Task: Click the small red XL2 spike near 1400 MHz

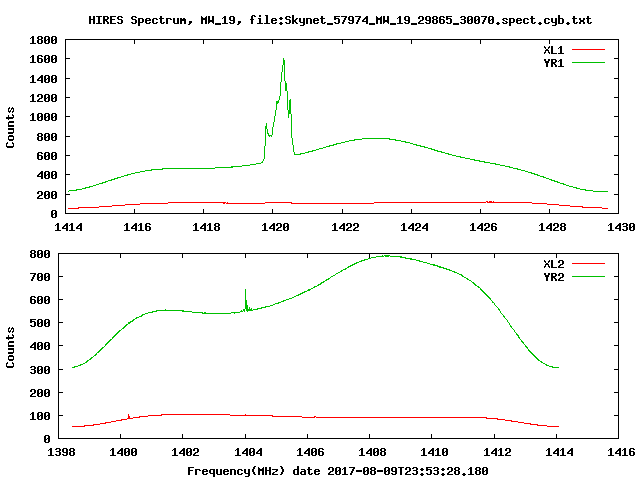Action: [x=128, y=416]
